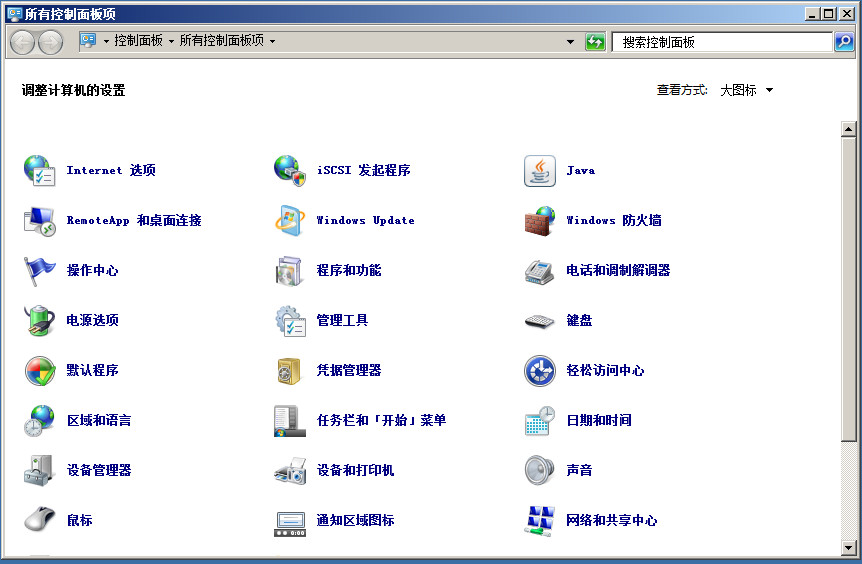This screenshot has height=564, width=862.
Task: Open the 鼠标 mouse icon
Action: [x=39, y=521]
